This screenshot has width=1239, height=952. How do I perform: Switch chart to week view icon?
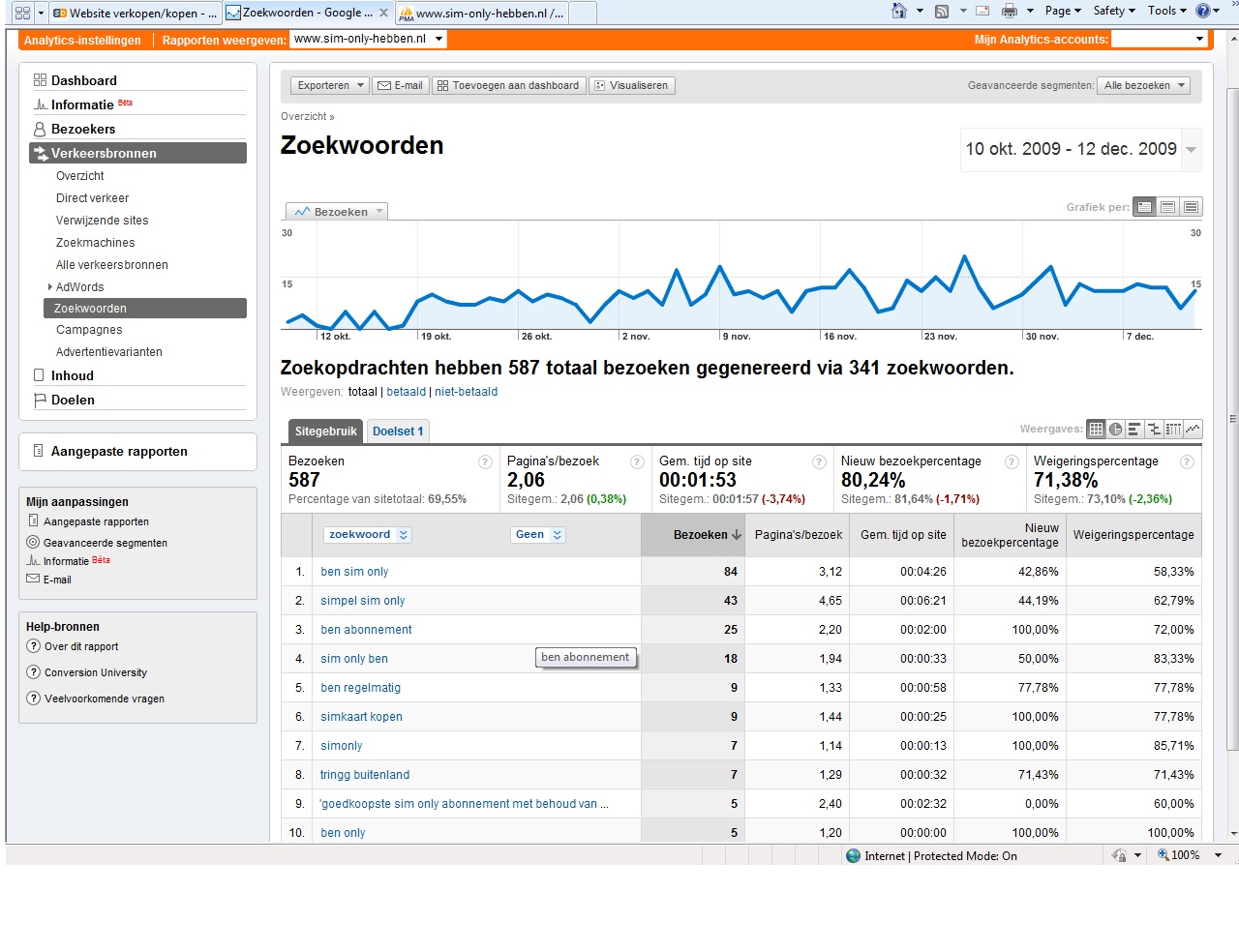(x=1168, y=207)
